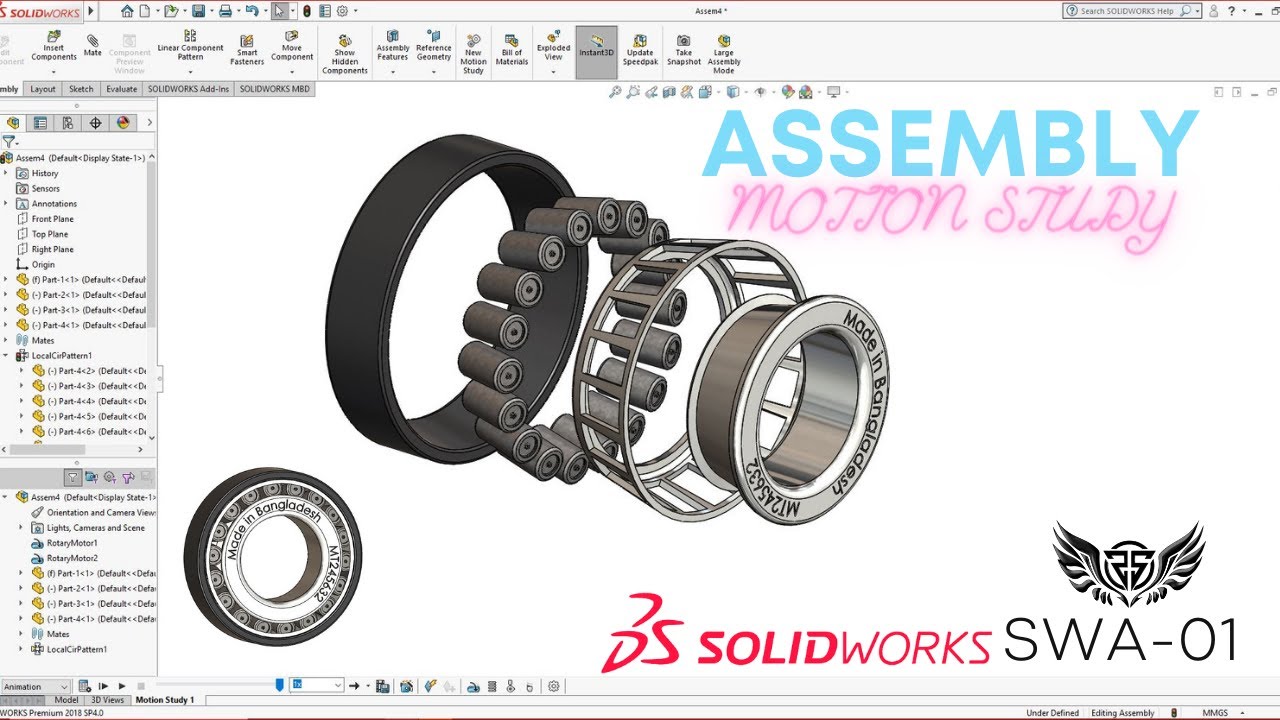The width and height of the screenshot is (1280, 720).
Task: Click the Spring icon in motion toolbar
Action: click(x=492, y=686)
